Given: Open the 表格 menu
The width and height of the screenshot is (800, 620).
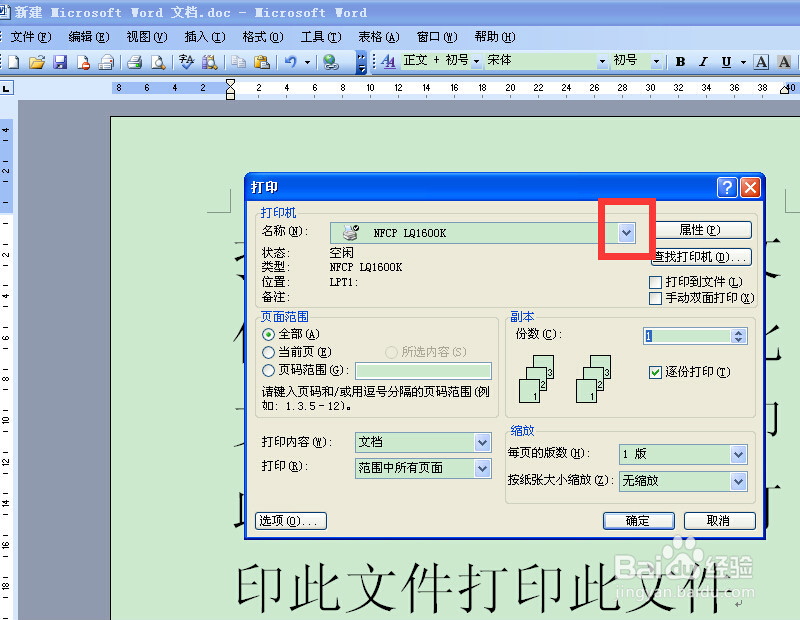Looking at the screenshot, I should [379, 37].
